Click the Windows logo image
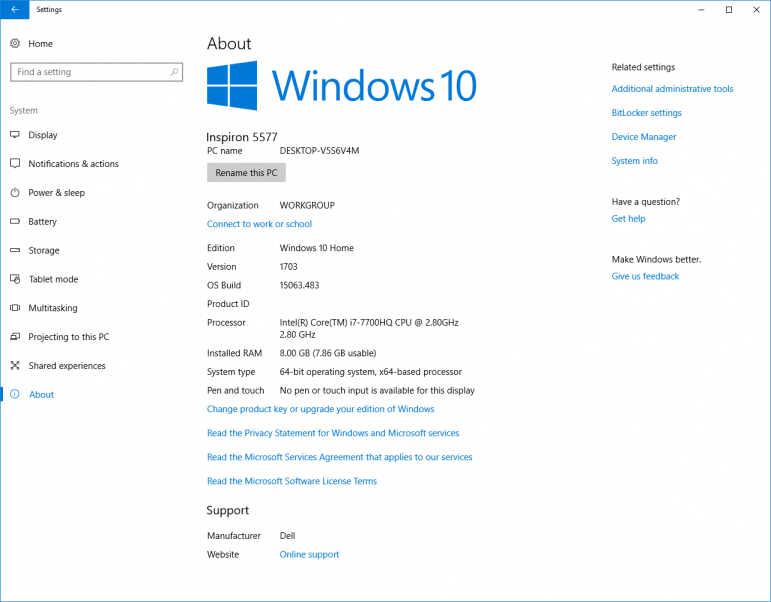 tap(232, 86)
